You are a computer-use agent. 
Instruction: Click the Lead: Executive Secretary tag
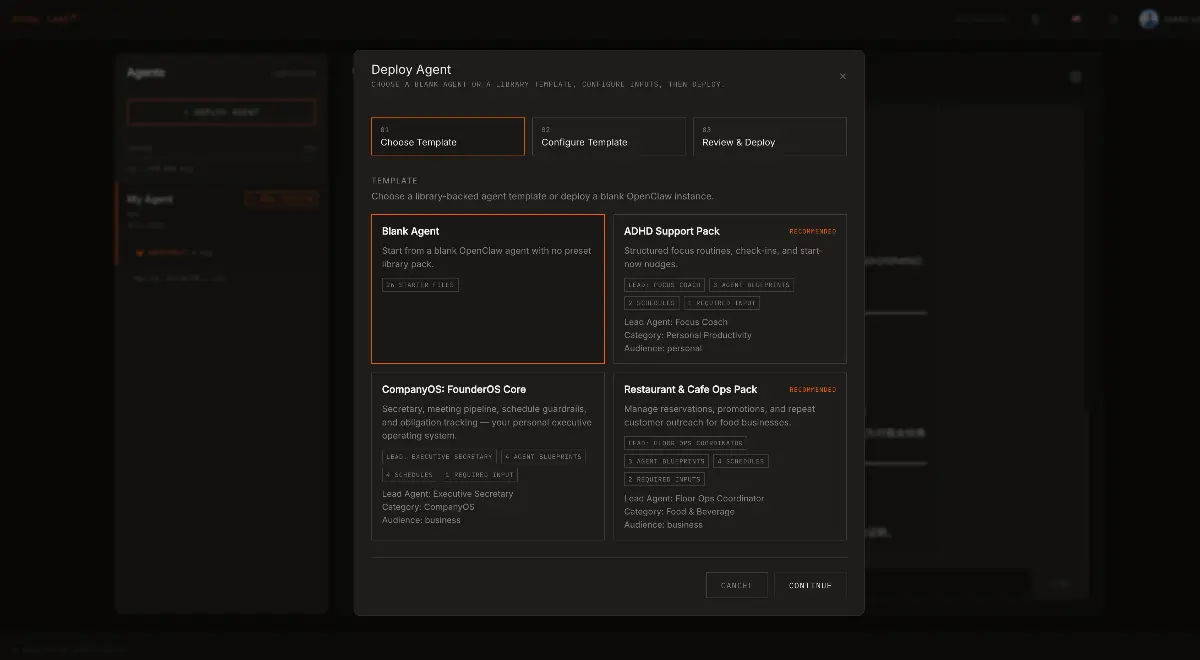point(439,456)
